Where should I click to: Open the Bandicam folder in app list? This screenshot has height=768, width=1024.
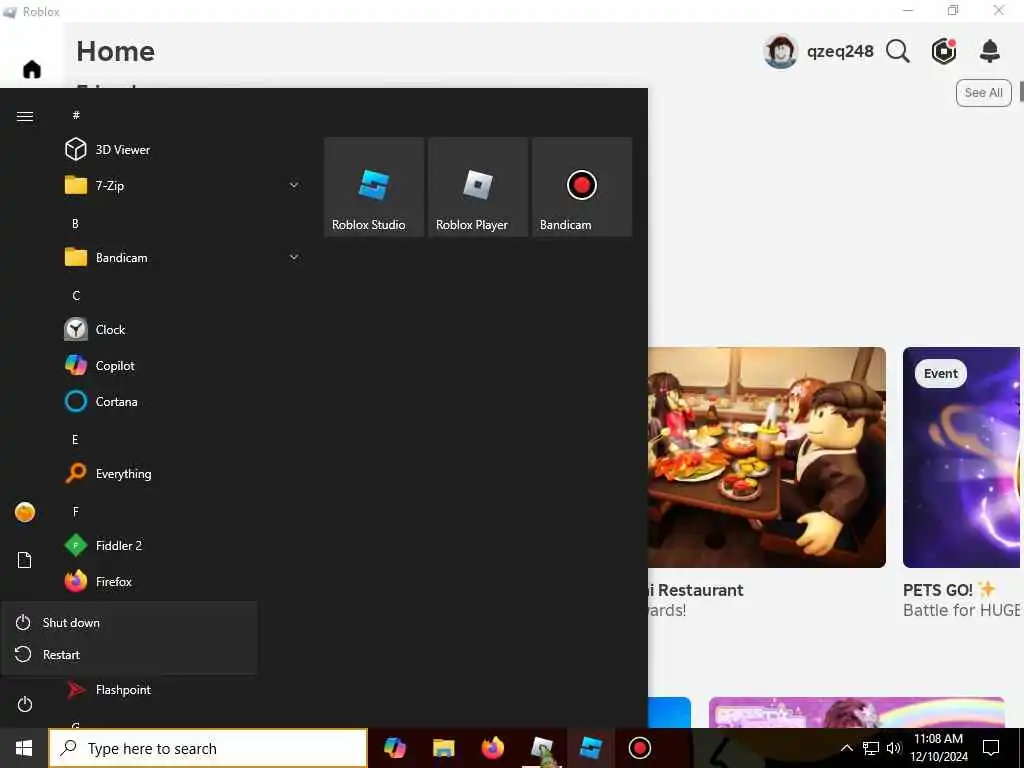point(183,257)
